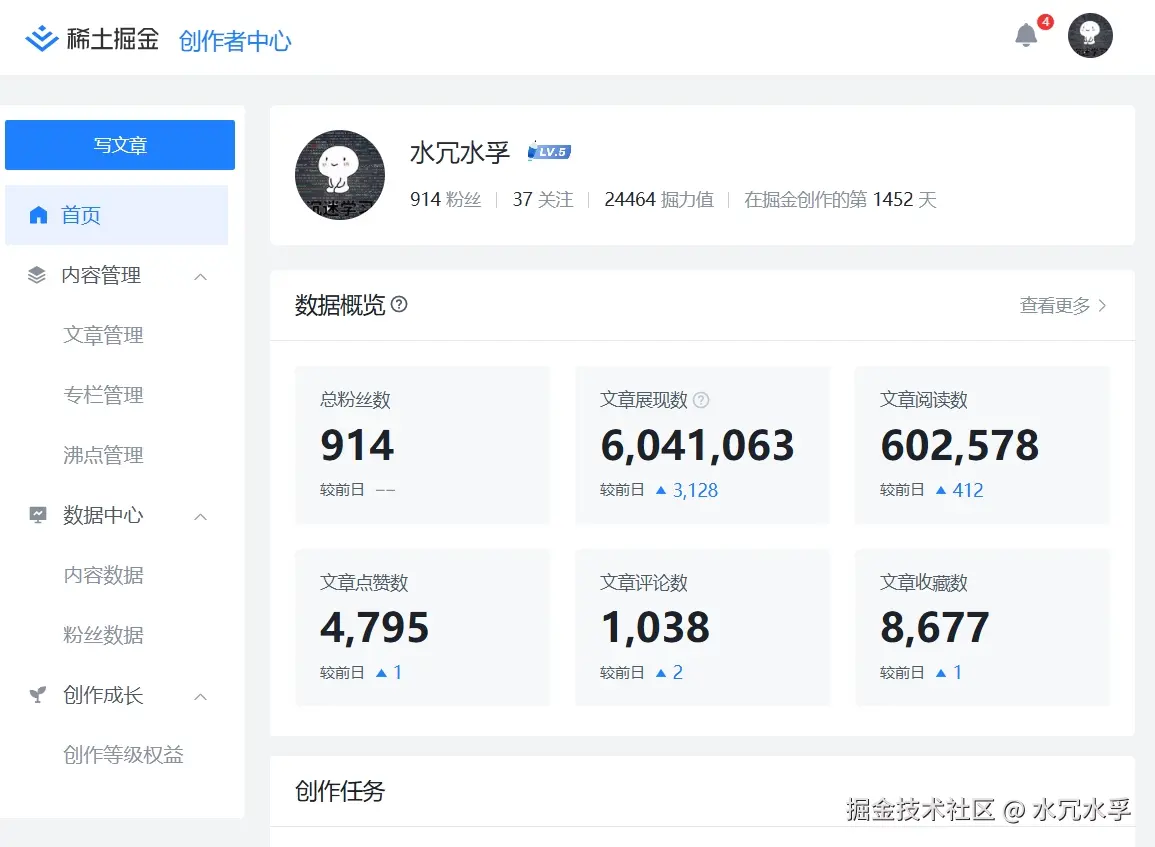The image size is (1155, 847).
Task: Open 沸点管理
Action: 103,455
